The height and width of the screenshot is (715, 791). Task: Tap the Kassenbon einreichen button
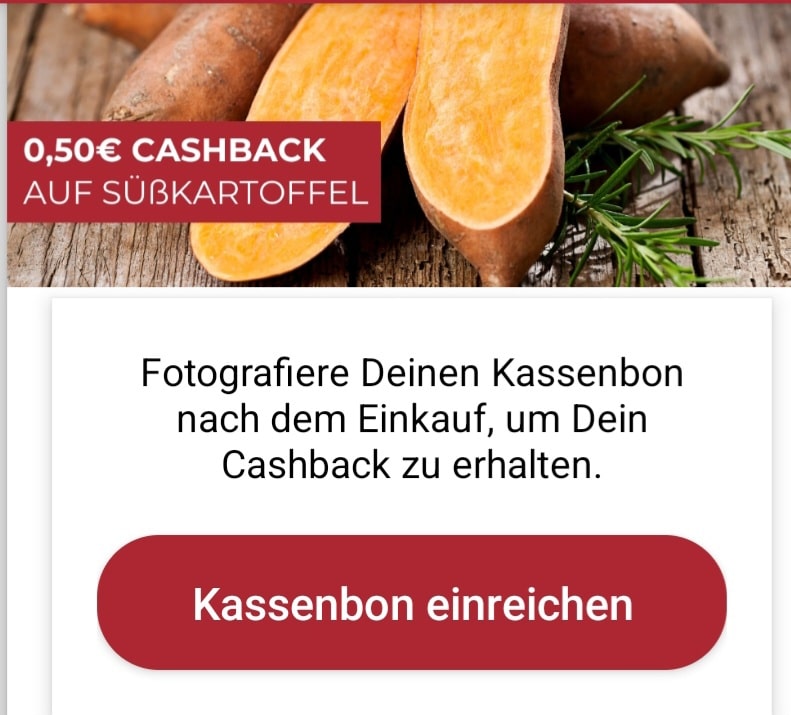[412, 602]
